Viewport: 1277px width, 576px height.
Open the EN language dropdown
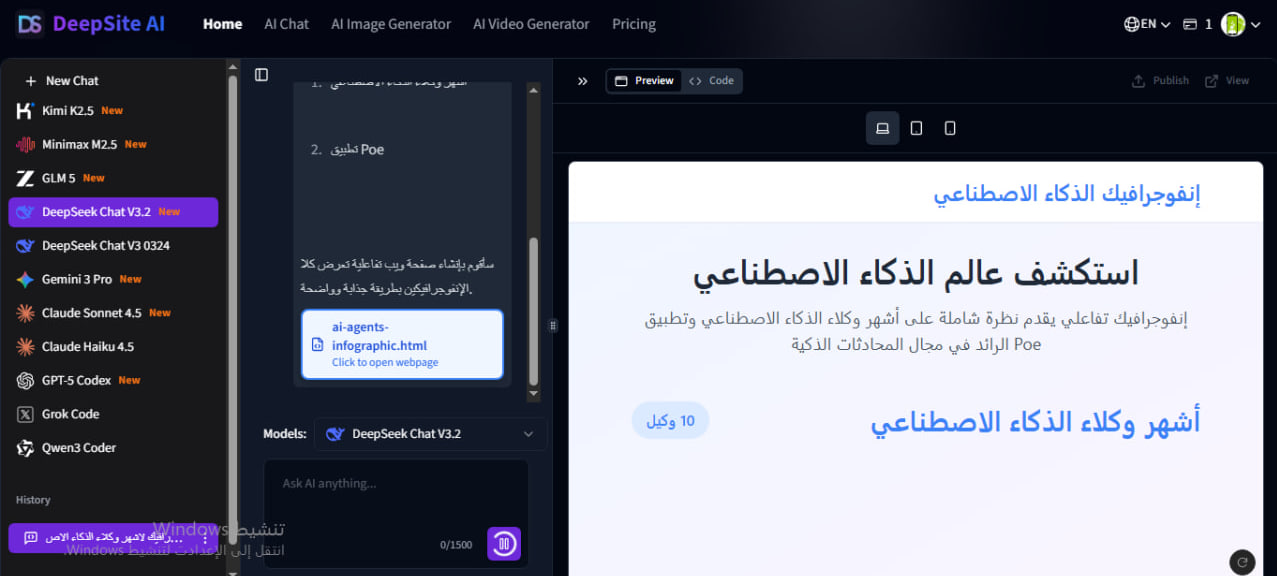pos(1145,23)
